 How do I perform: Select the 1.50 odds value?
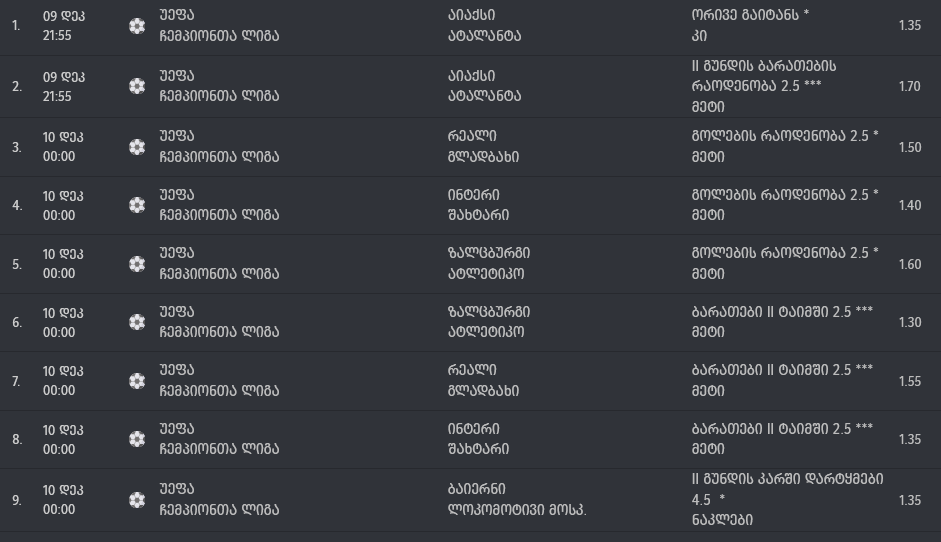click(x=909, y=147)
